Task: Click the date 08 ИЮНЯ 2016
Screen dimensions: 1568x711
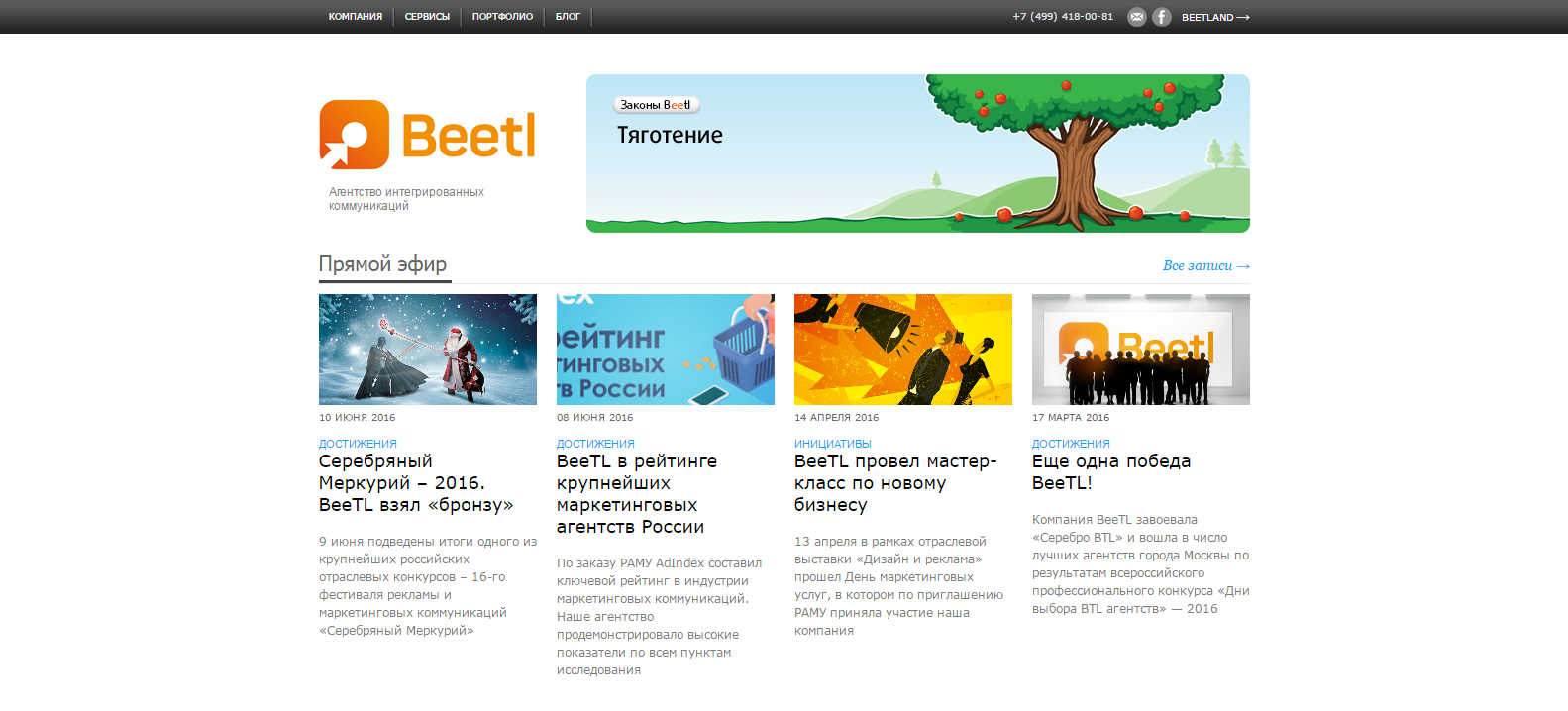Action: click(x=594, y=418)
